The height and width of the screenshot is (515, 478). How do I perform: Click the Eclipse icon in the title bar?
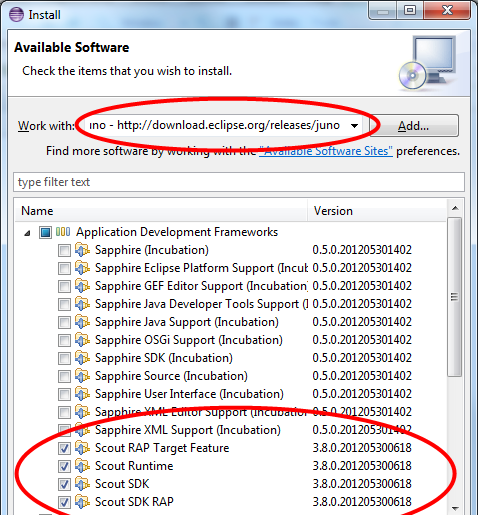(16, 15)
